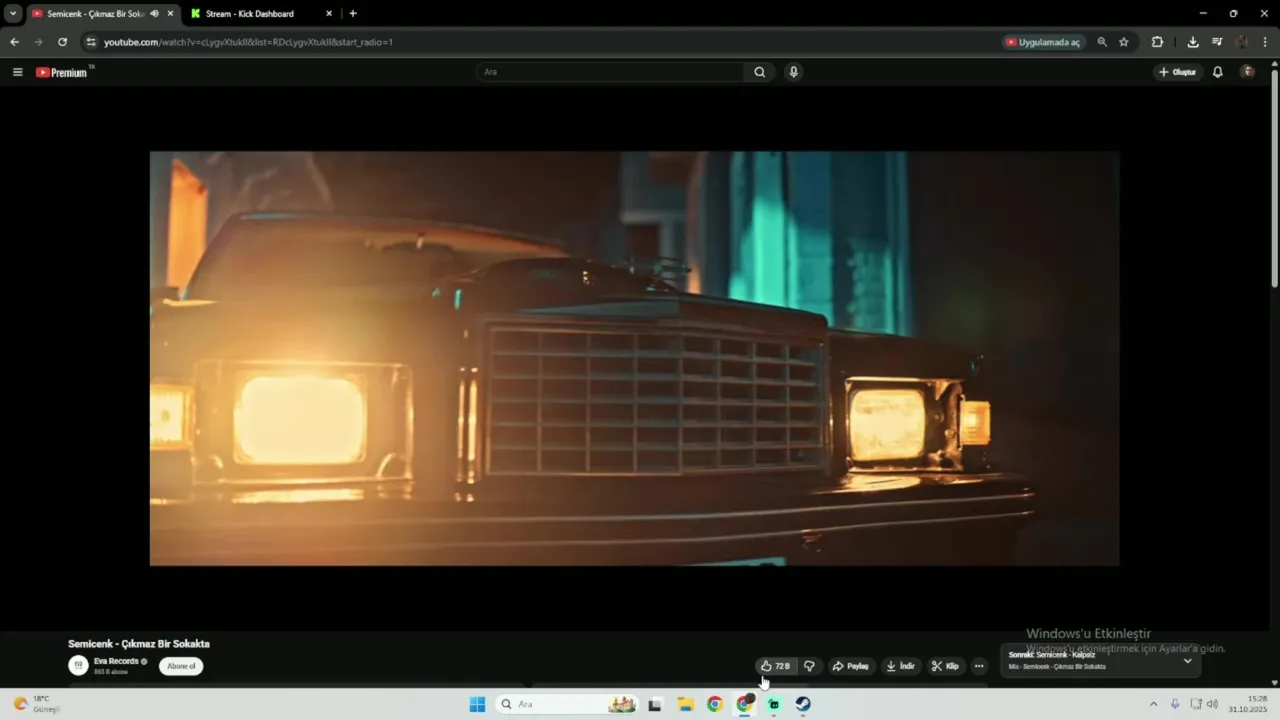The width and height of the screenshot is (1280, 720).
Task: Reload the YouTube page
Action: tap(62, 42)
